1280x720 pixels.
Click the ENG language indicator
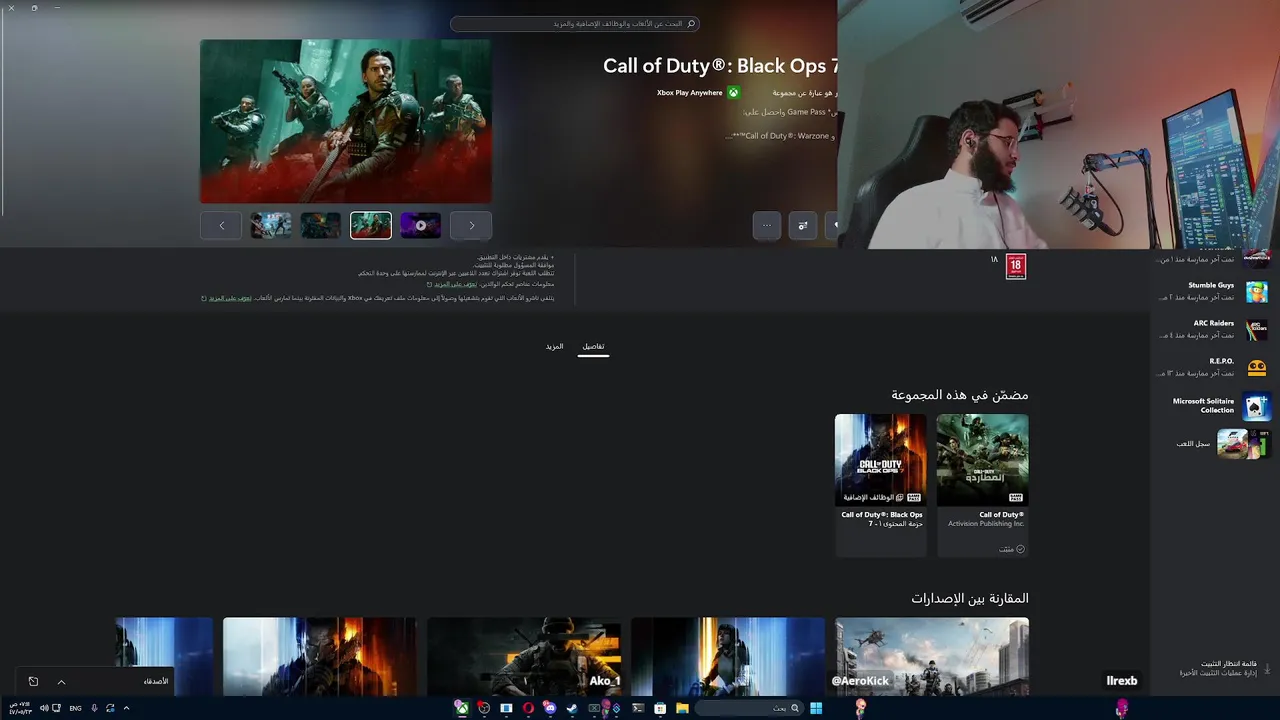click(x=75, y=708)
